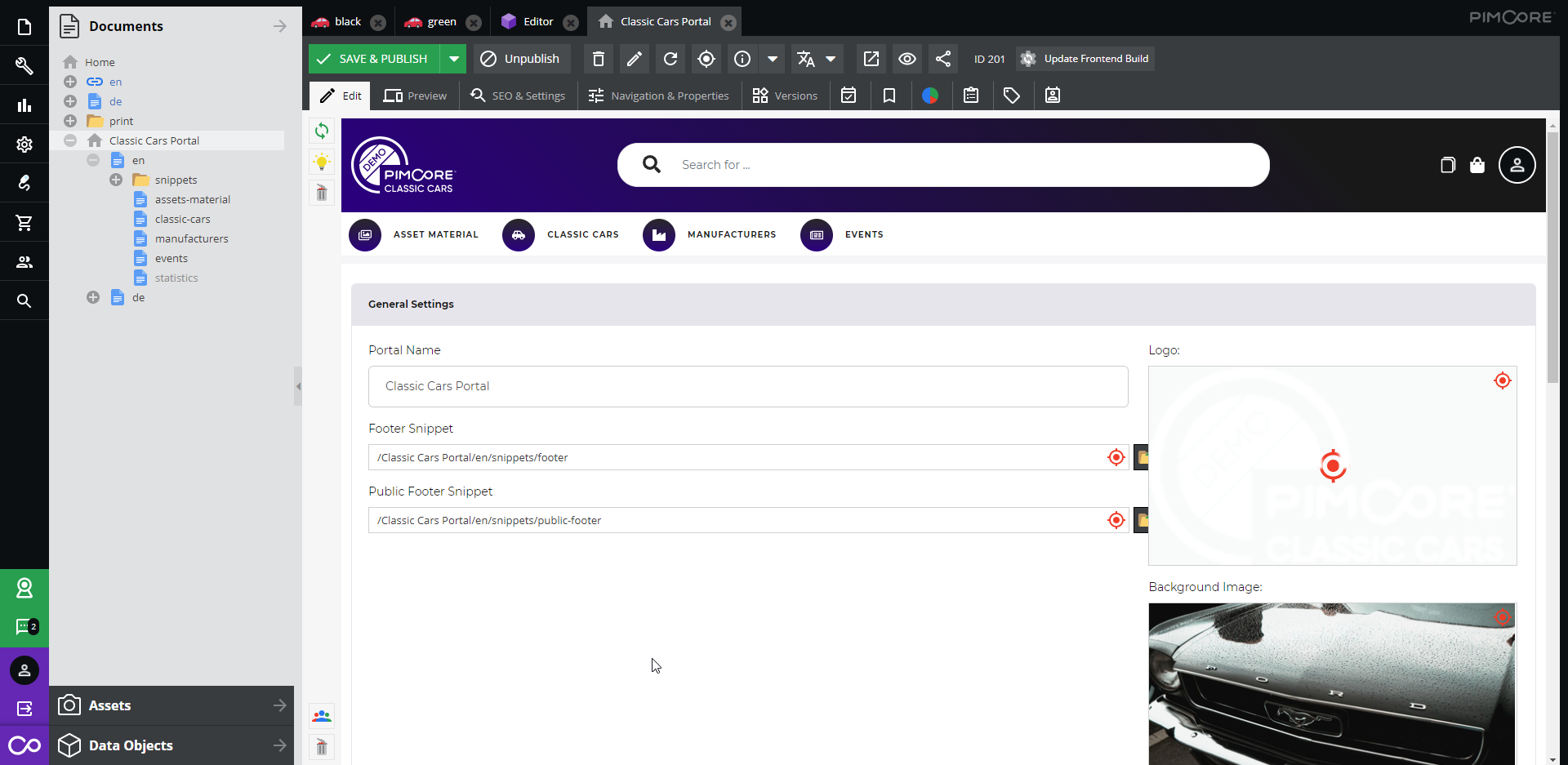
Task: Open the bookmark tab icon
Action: (889, 96)
